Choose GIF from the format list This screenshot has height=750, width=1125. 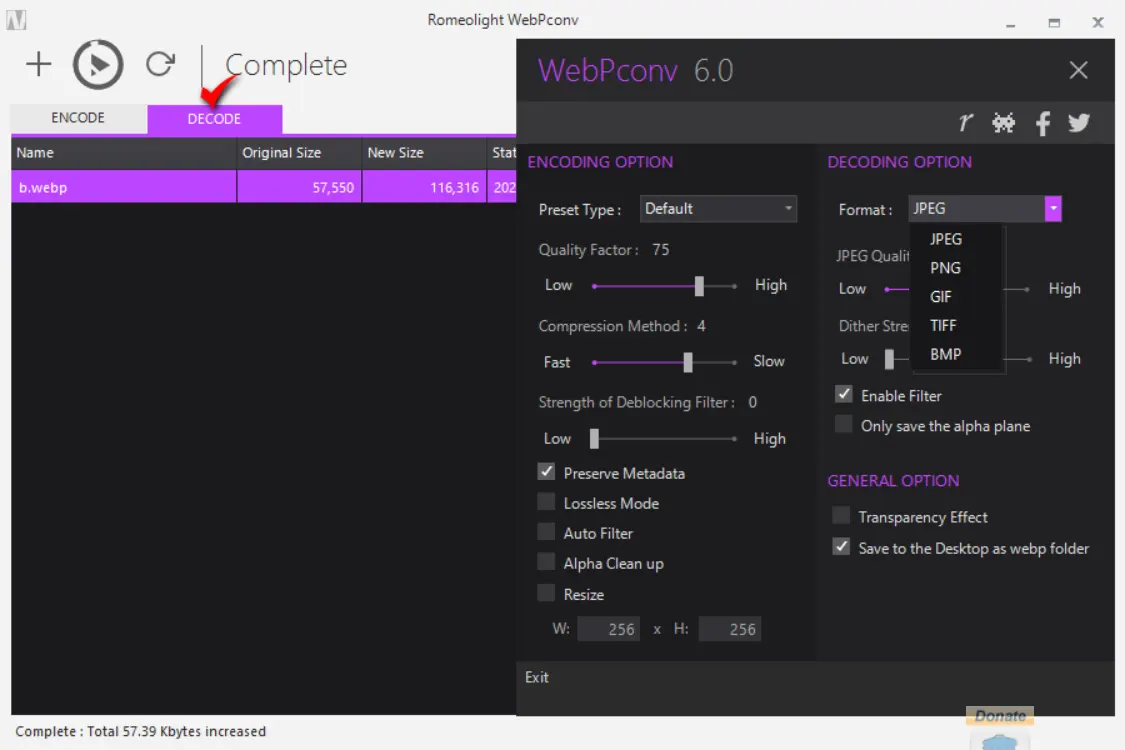(941, 296)
